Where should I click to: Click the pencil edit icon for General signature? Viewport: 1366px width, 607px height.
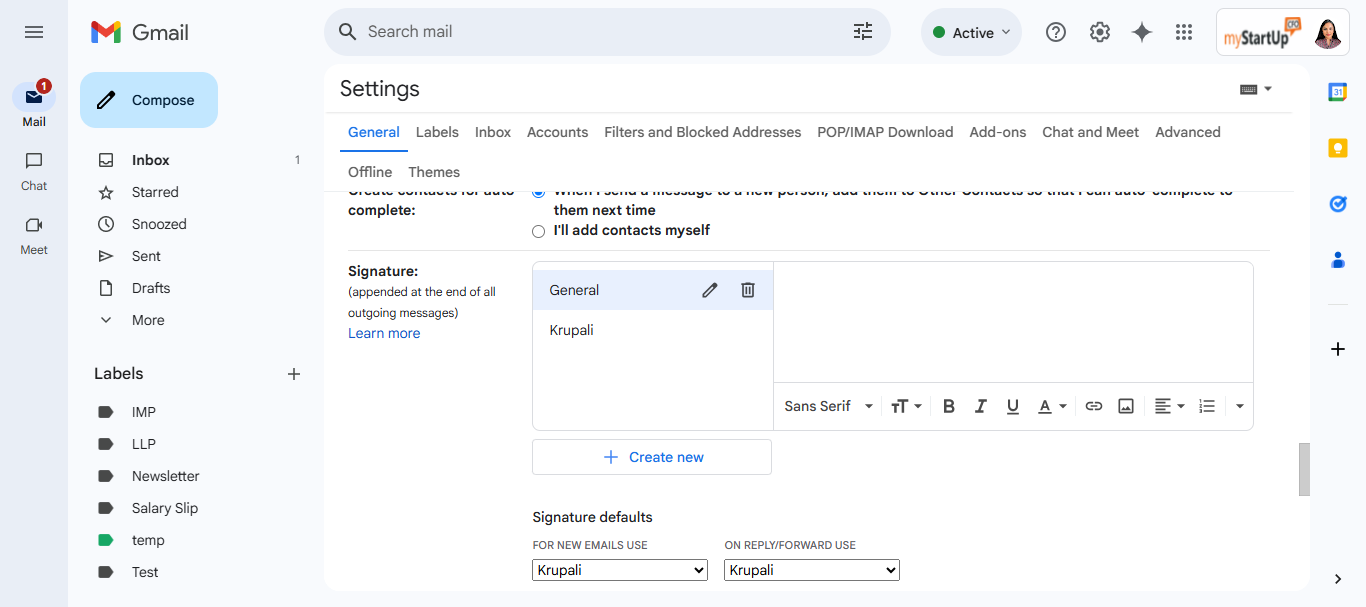(710, 290)
